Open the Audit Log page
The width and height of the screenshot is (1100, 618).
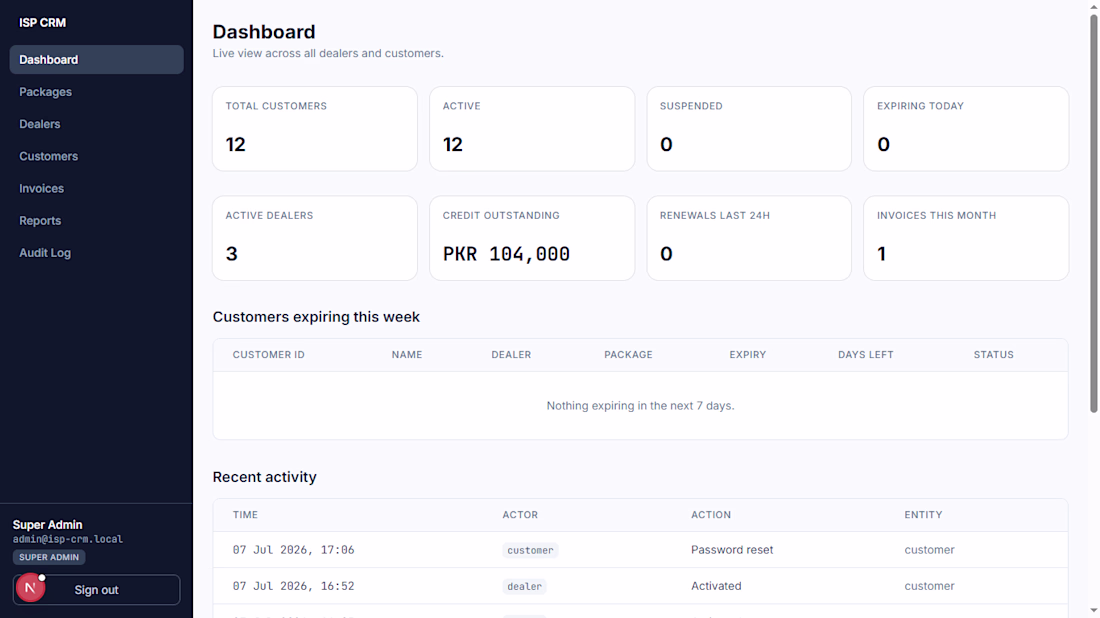[x=97, y=253]
